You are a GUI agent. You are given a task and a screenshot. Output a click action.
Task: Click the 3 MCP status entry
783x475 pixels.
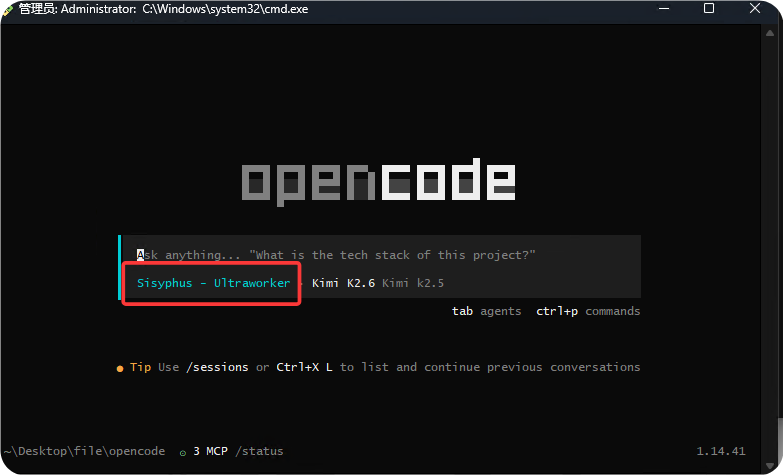[x=210, y=451]
